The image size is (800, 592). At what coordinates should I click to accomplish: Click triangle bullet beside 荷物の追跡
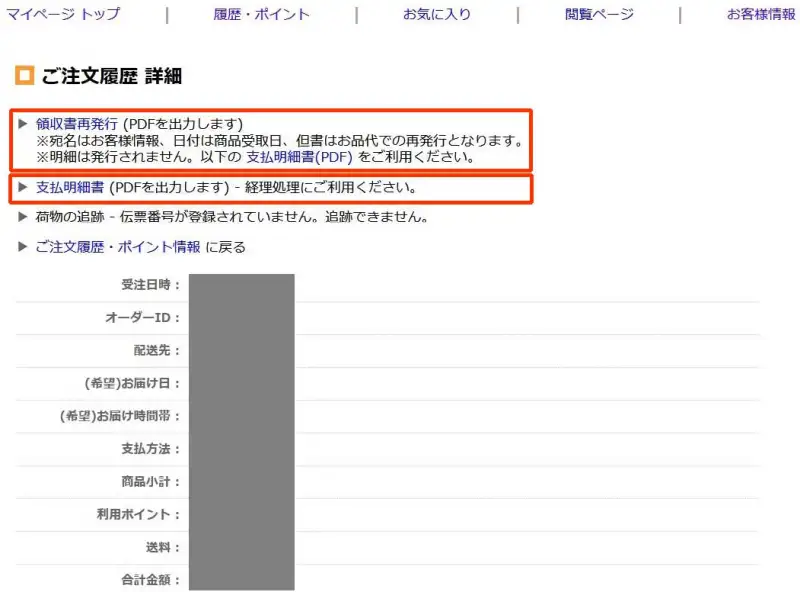(22, 216)
